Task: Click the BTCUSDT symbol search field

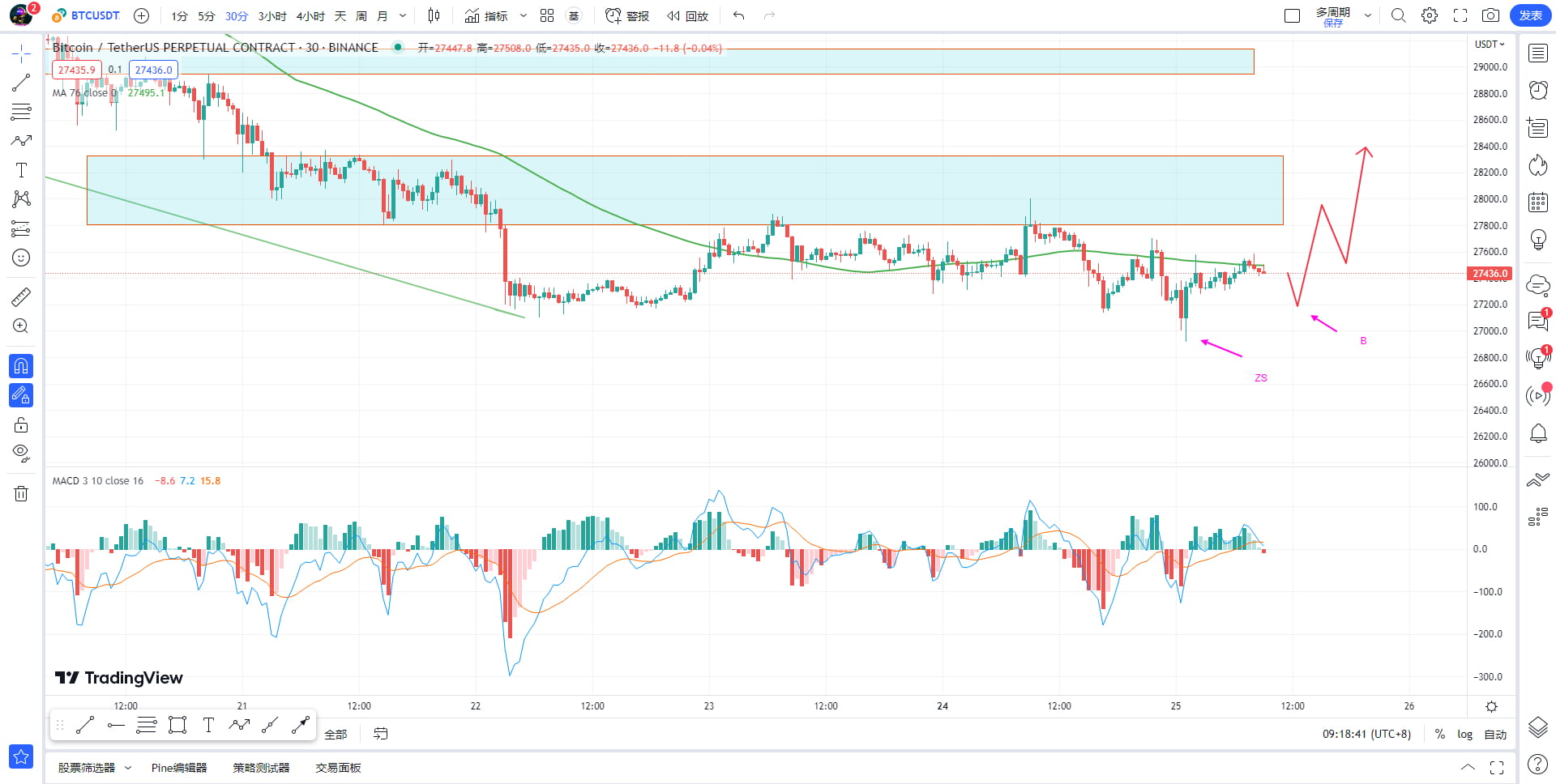Action: pos(86,15)
